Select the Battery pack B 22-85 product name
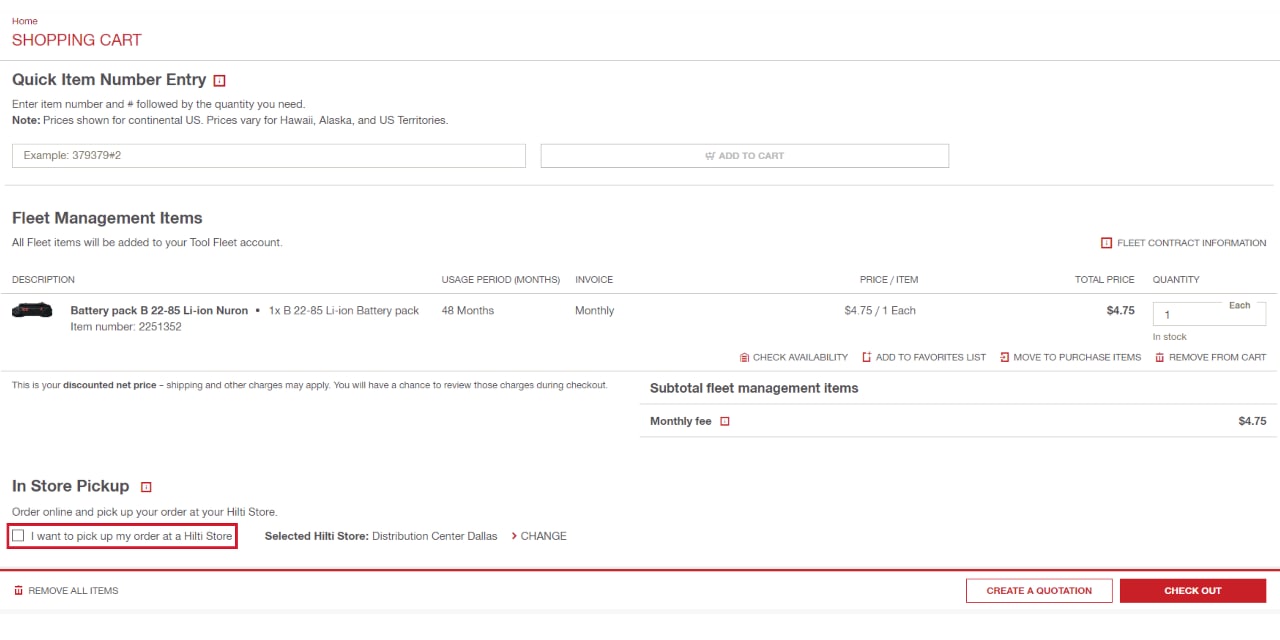The image size is (1280, 640). [158, 310]
